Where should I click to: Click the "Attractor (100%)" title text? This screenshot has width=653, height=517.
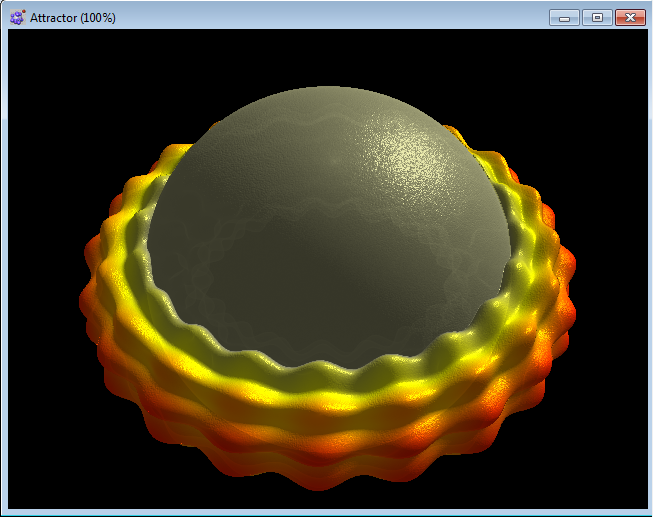[x=73, y=18]
